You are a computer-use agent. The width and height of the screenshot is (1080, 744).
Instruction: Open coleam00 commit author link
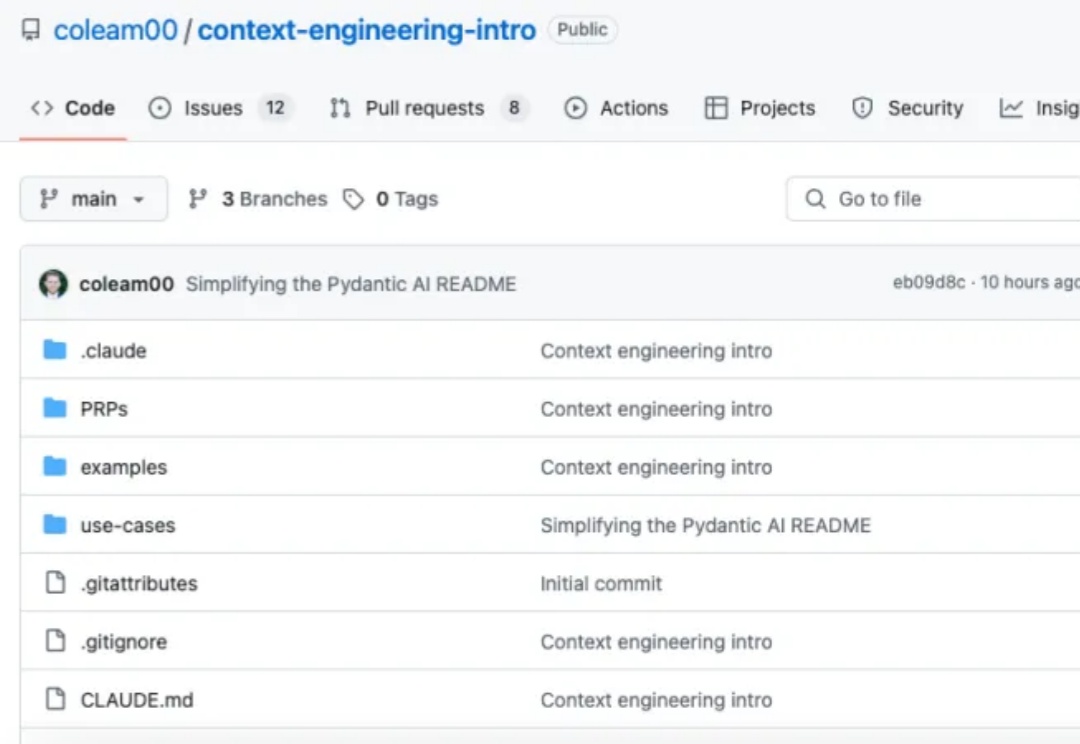click(x=126, y=284)
